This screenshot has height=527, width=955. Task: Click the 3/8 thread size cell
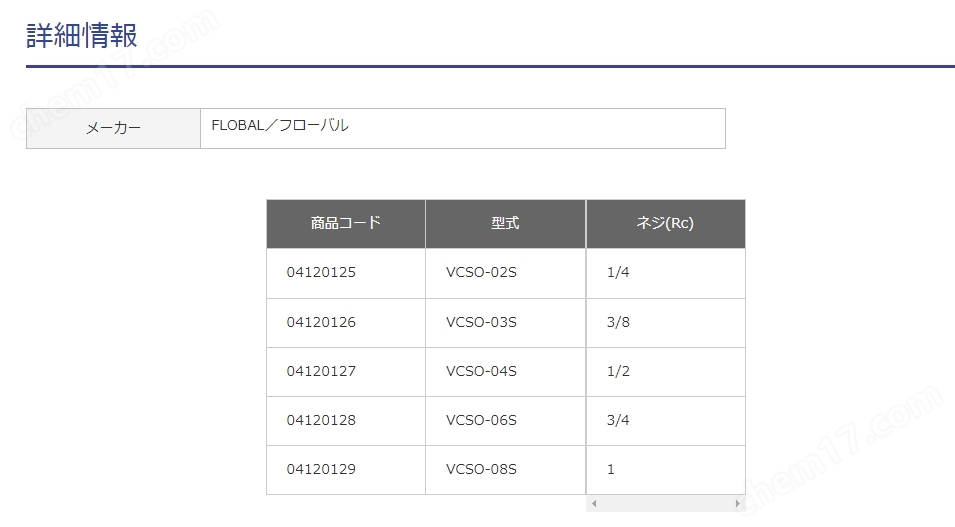(x=666, y=323)
